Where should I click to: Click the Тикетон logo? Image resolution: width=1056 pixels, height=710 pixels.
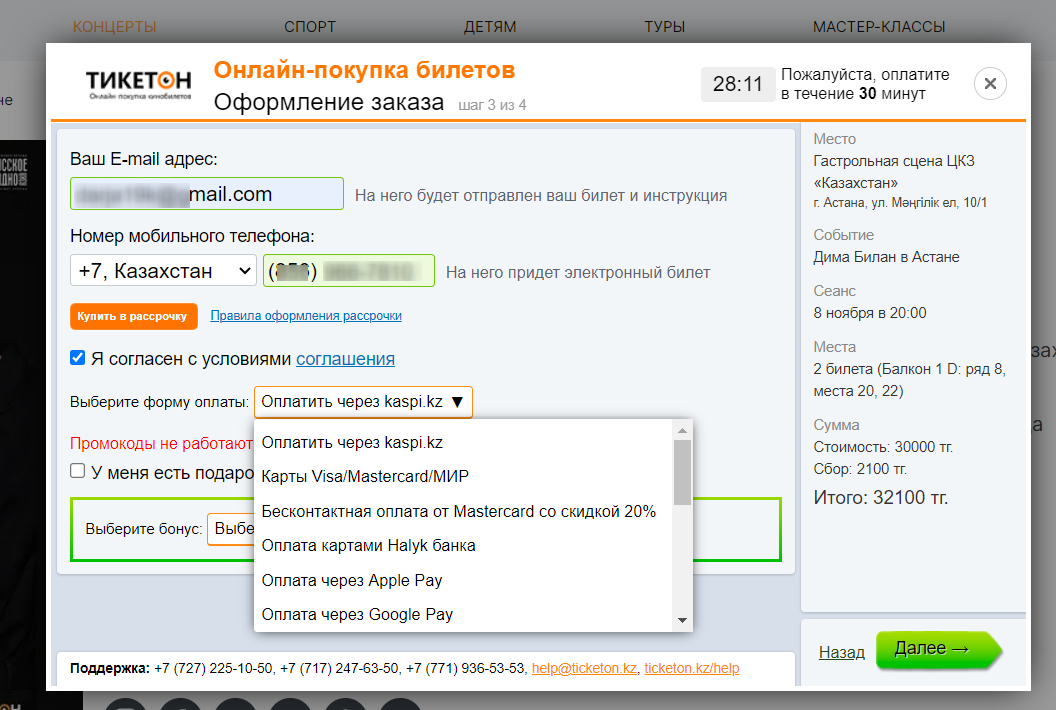[139, 85]
